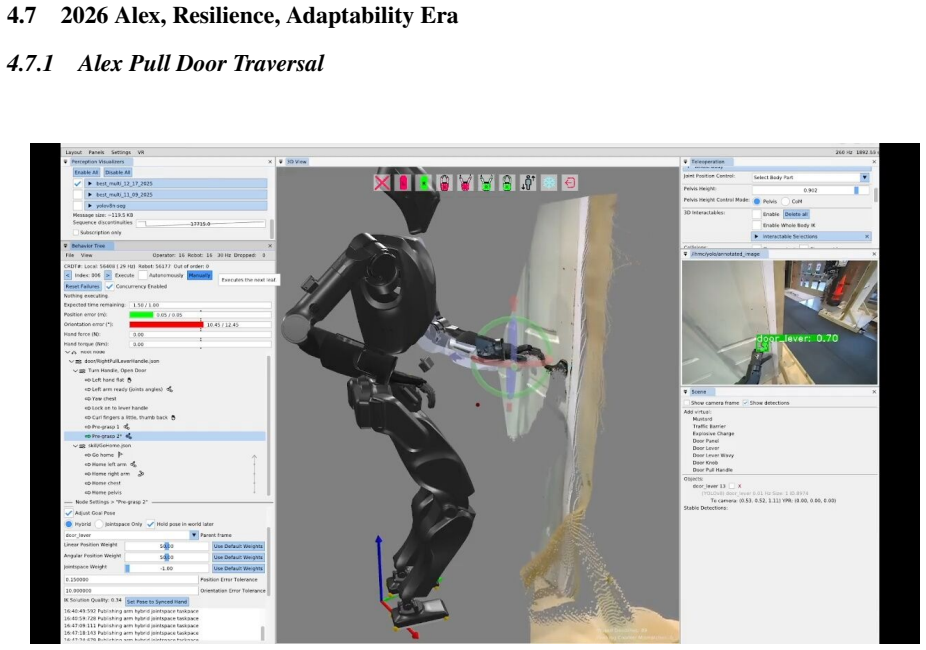Open the Settings menu
Screen dimensions: 926x650
pyautogui.click(x=120, y=152)
